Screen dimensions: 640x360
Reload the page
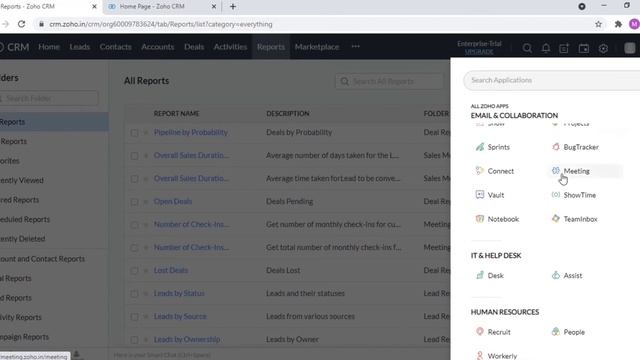click(x=22, y=24)
